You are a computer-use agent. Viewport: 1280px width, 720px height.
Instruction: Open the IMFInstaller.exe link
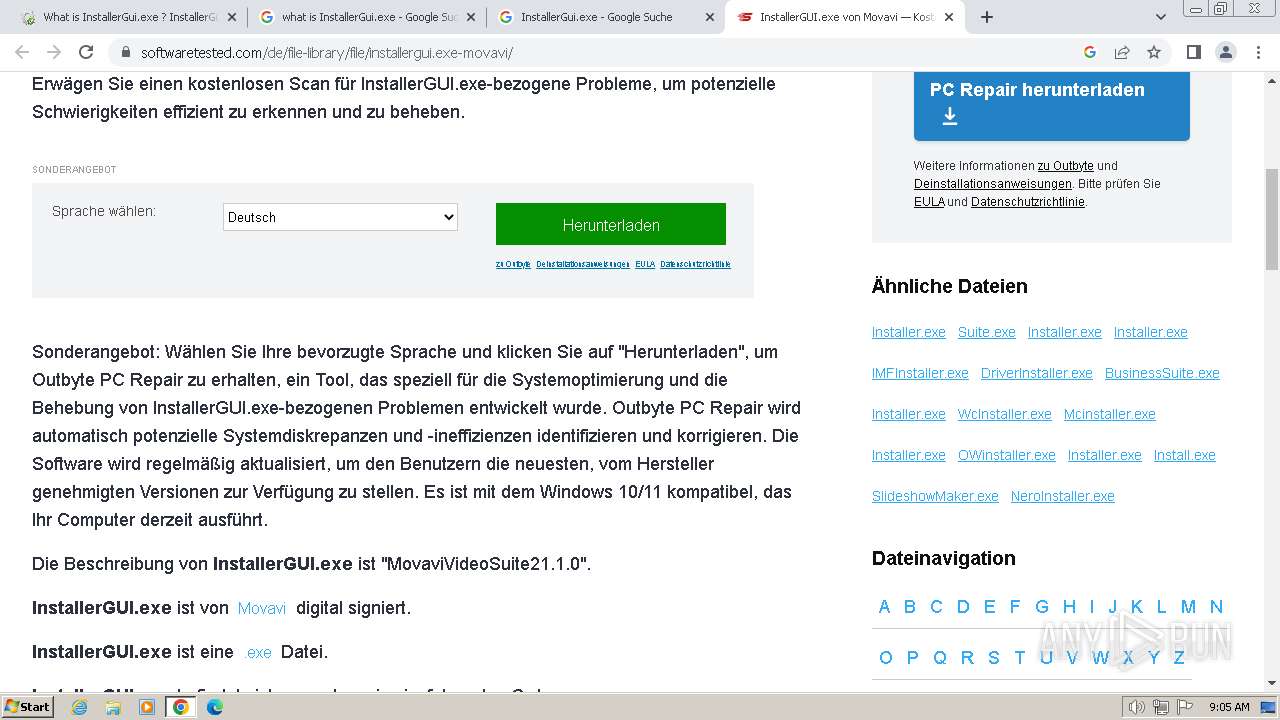tap(920, 373)
